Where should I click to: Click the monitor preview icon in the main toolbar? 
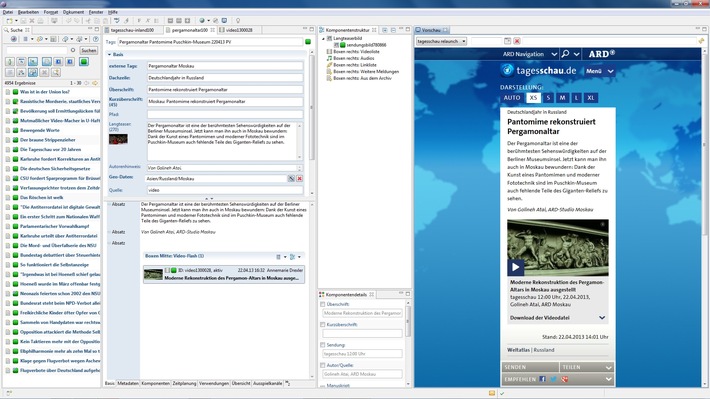point(224,21)
